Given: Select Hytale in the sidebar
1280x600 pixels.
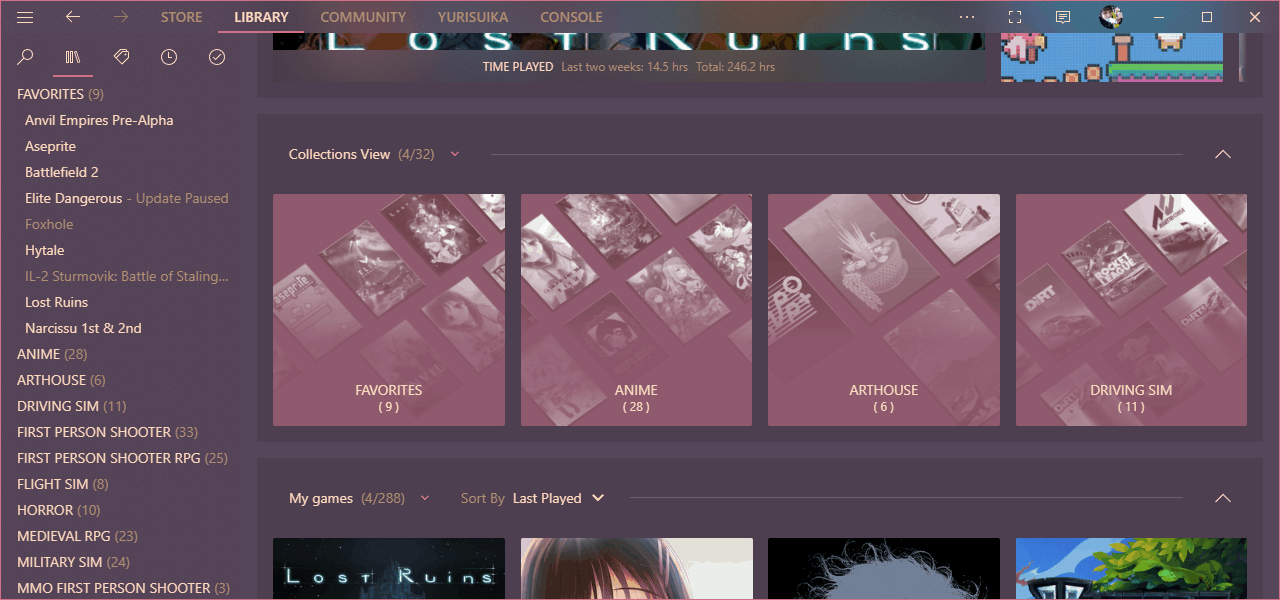Looking at the screenshot, I should 45,250.
